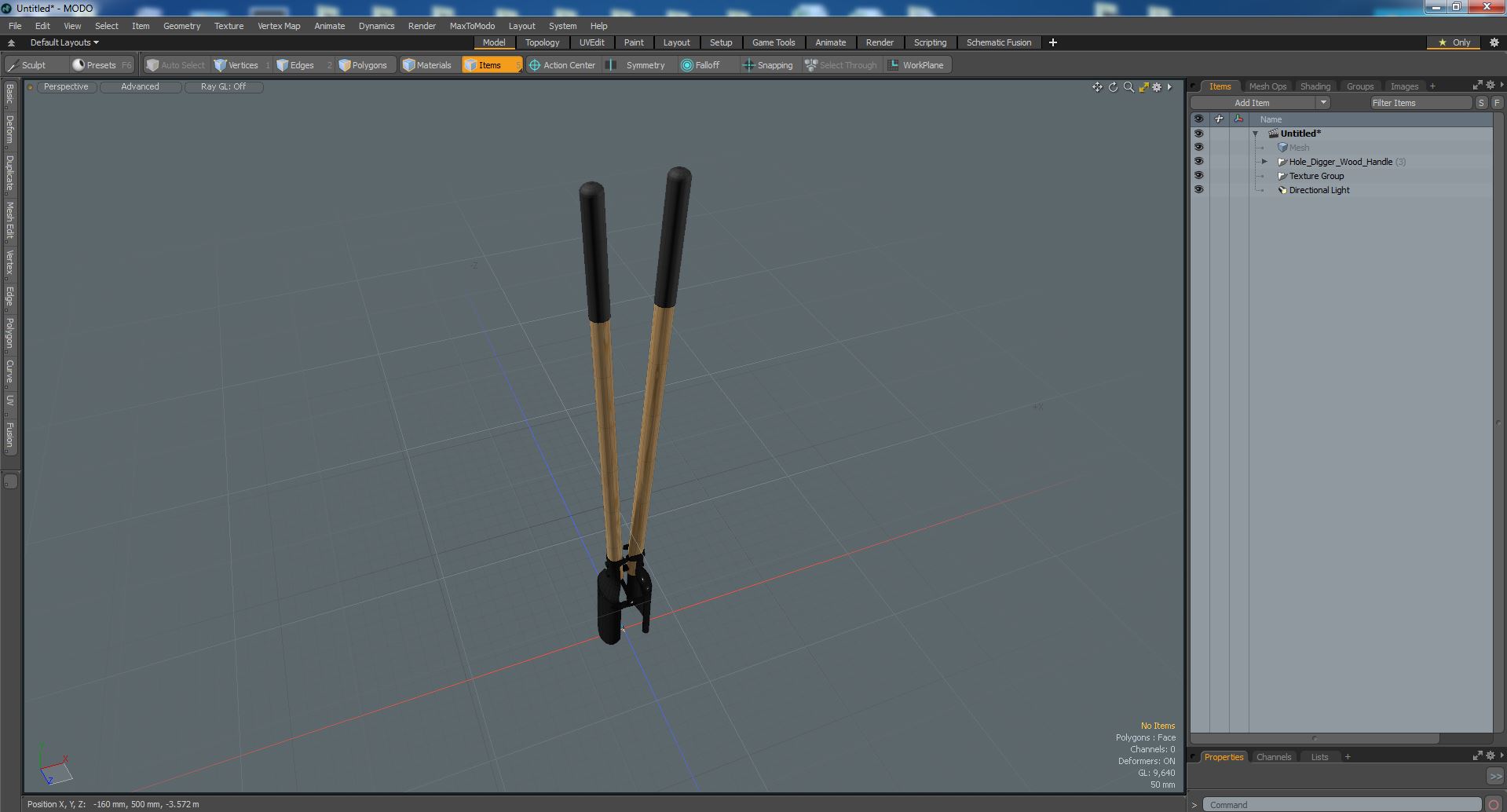This screenshot has width=1507, height=812.
Task: Select Items selection mode
Action: (x=491, y=65)
